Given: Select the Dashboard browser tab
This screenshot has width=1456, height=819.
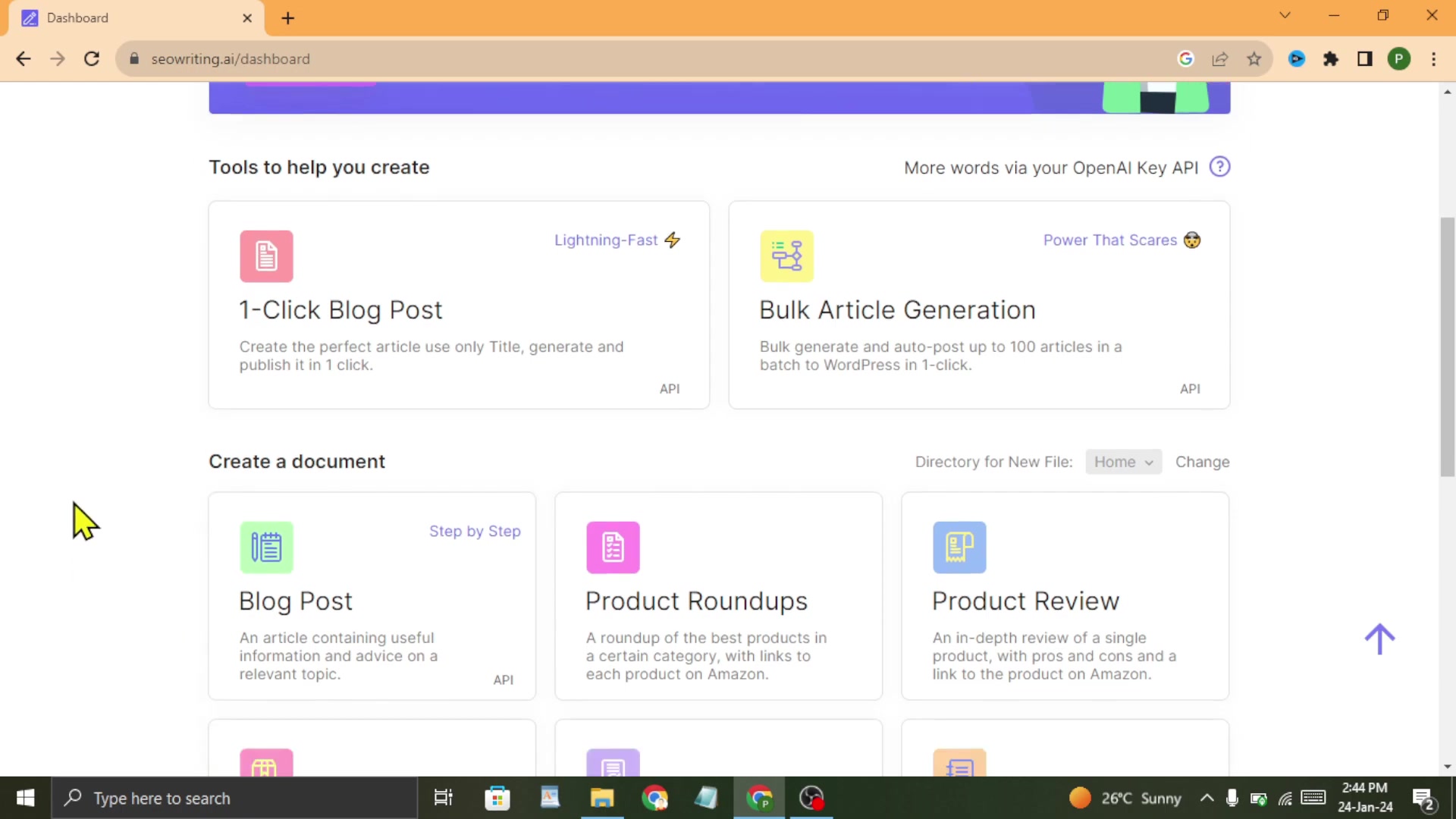Looking at the screenshot, I should tap(136, 18).
